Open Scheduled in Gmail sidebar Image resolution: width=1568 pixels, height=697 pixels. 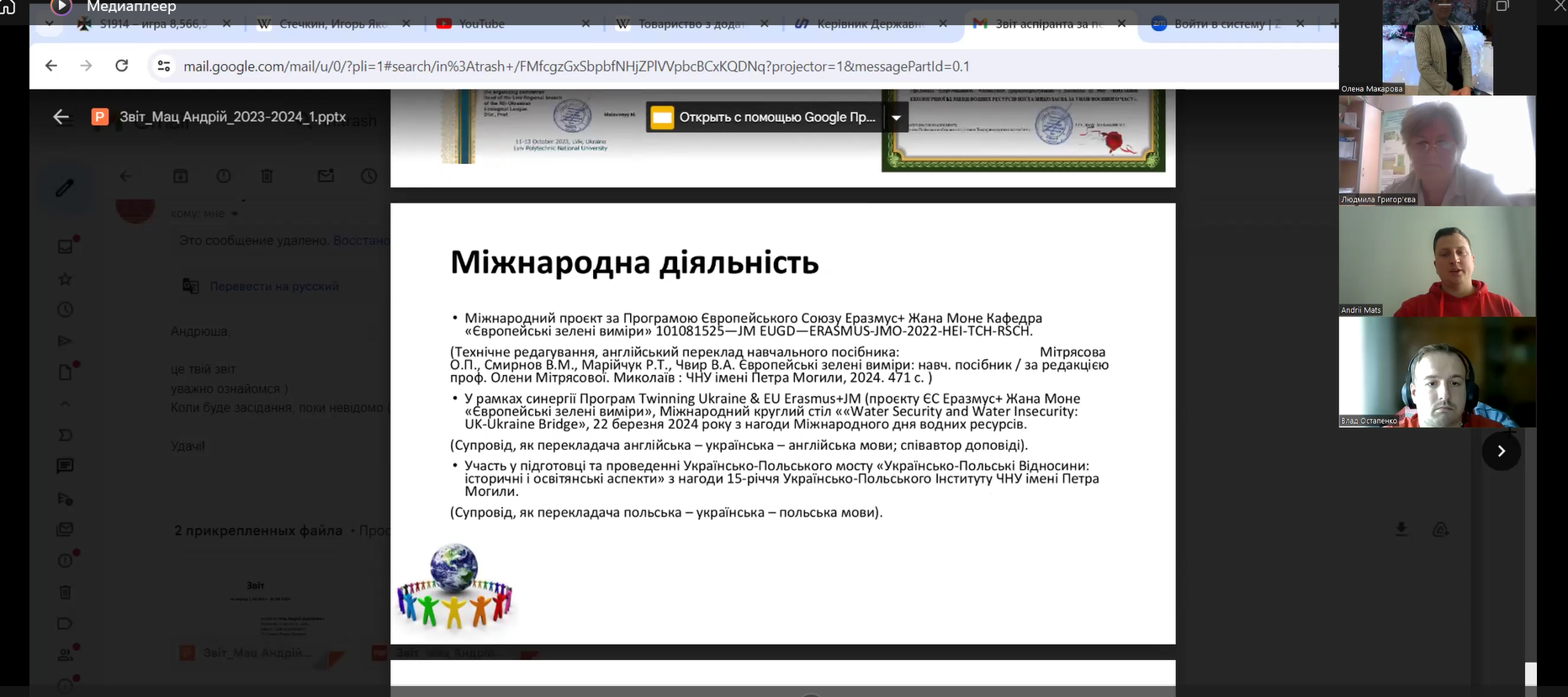tap(66, 498)
